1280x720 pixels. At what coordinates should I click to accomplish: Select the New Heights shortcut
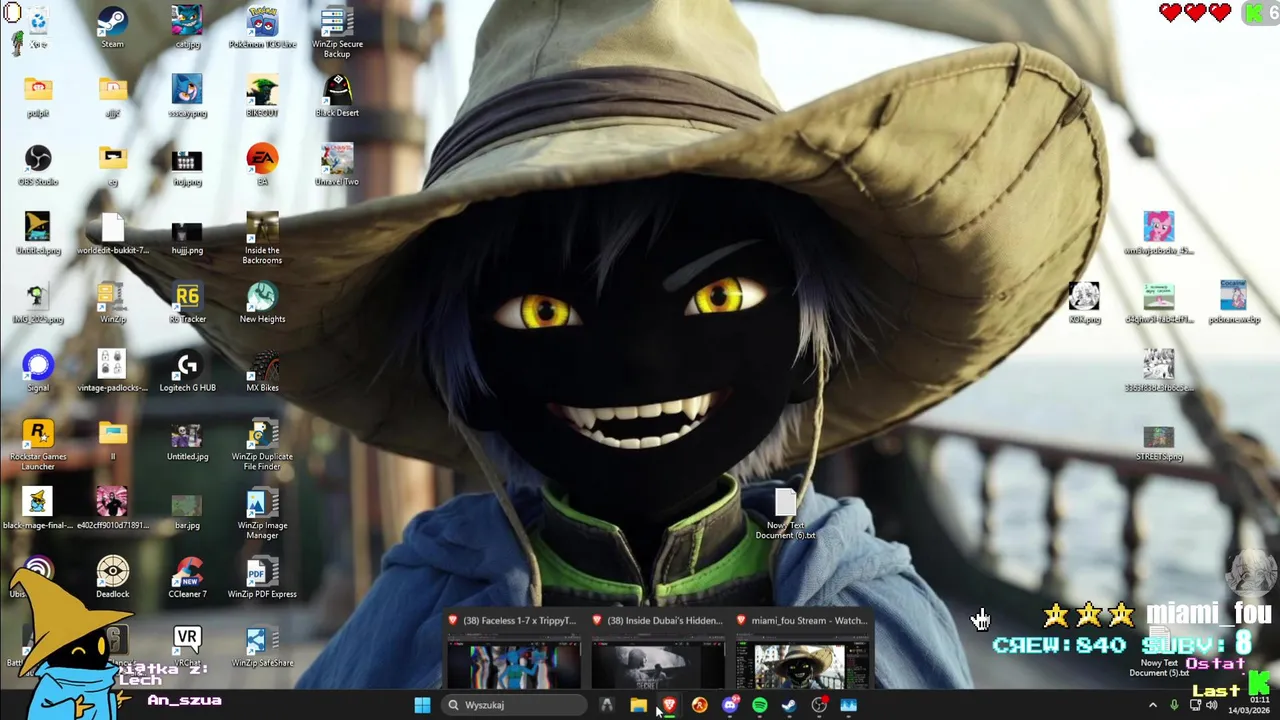[x=262, y=303]
